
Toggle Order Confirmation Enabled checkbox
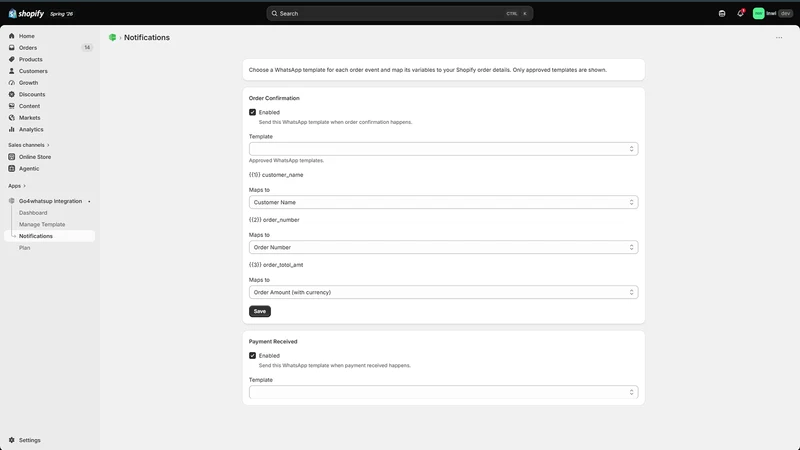coord(253,112)
